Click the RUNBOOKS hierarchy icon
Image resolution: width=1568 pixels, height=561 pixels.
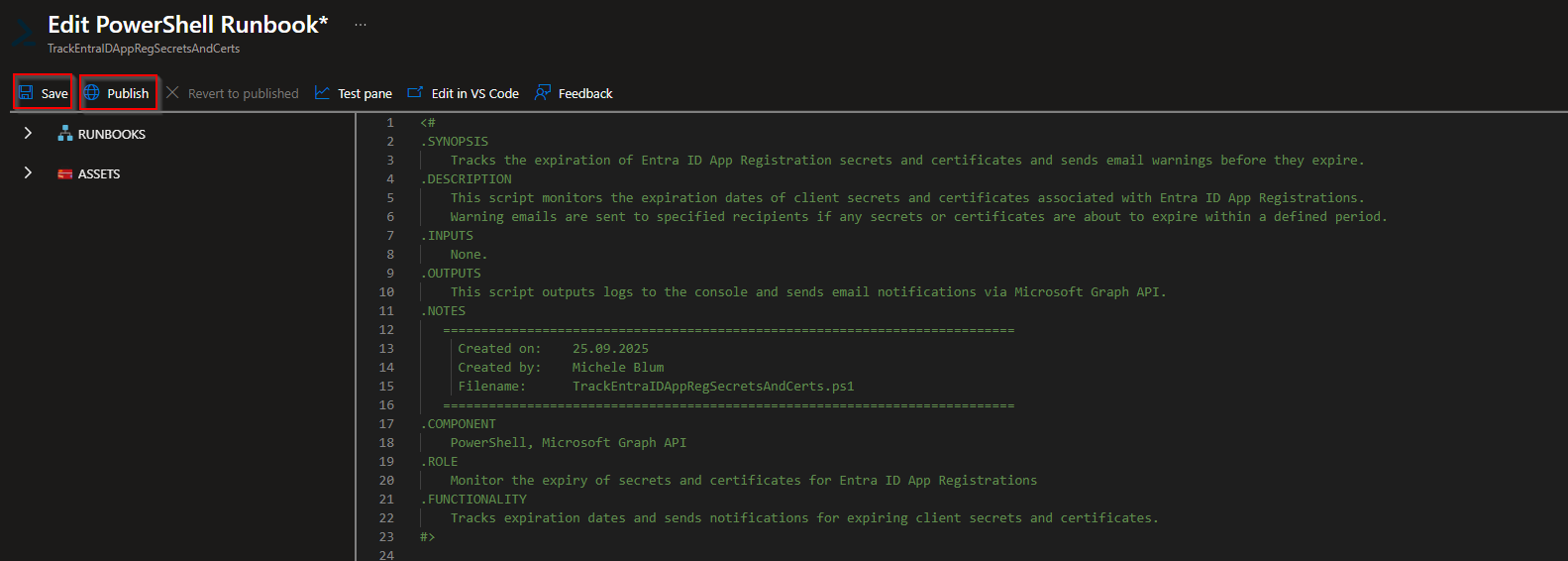point(65,134)
